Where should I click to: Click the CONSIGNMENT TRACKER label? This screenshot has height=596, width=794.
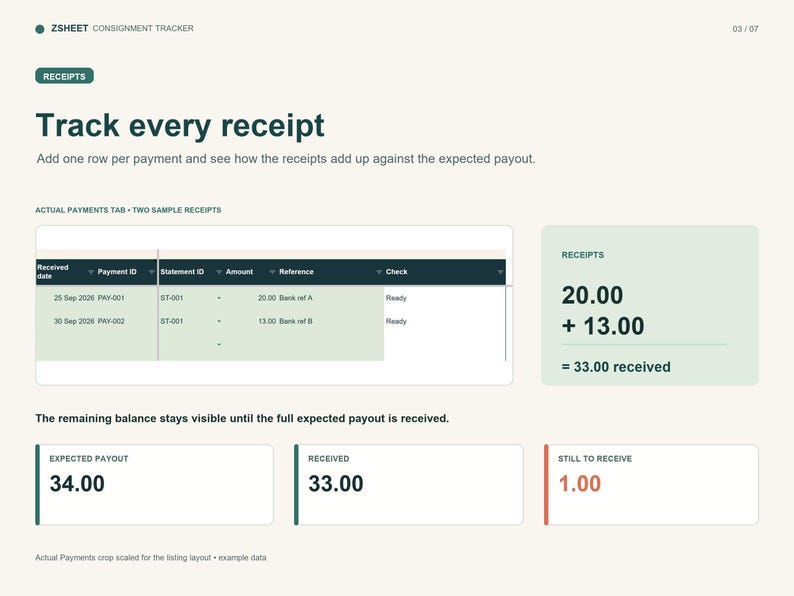[143, 28]
